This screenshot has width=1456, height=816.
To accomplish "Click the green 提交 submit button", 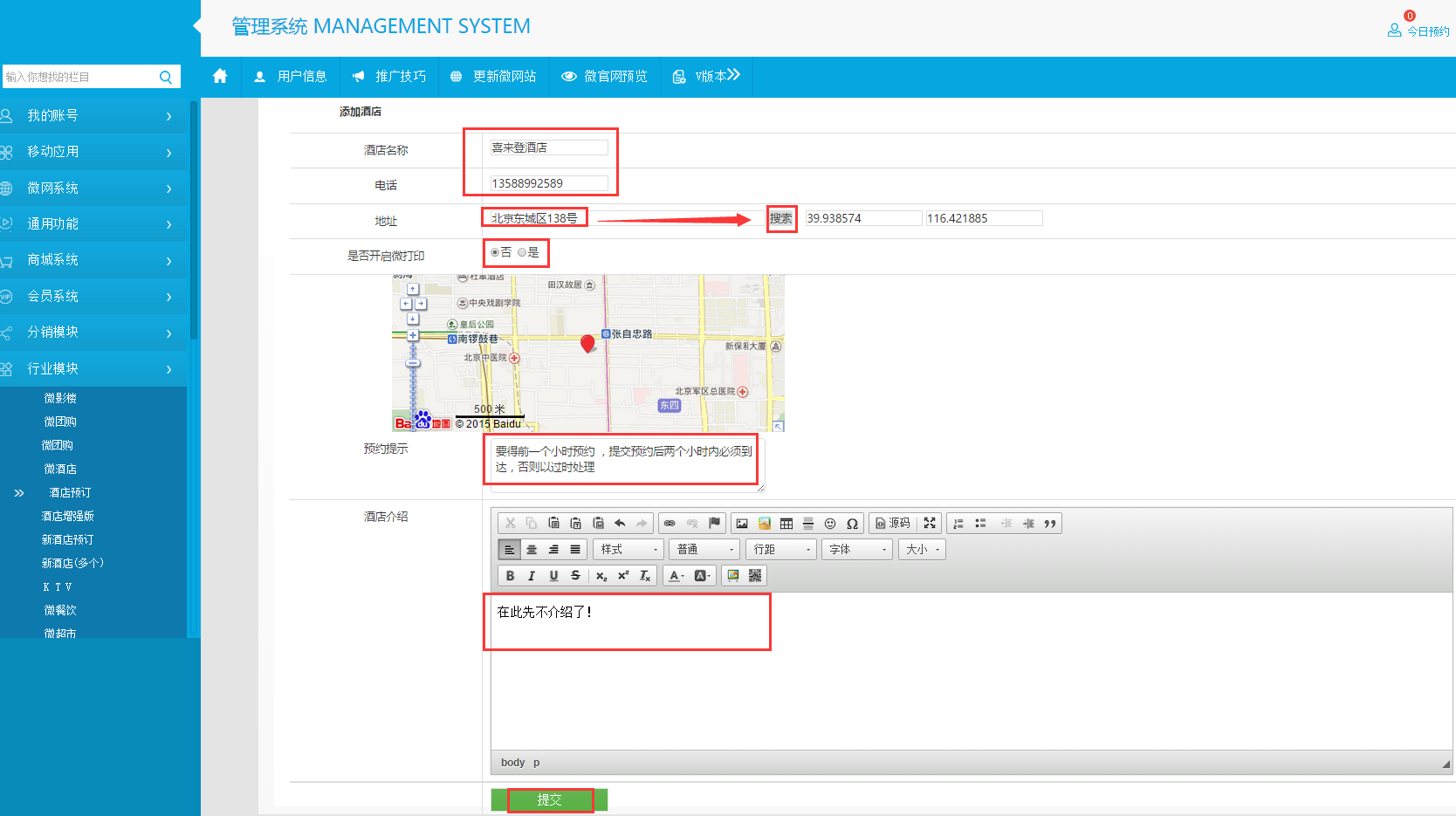I will coord(549,799).
